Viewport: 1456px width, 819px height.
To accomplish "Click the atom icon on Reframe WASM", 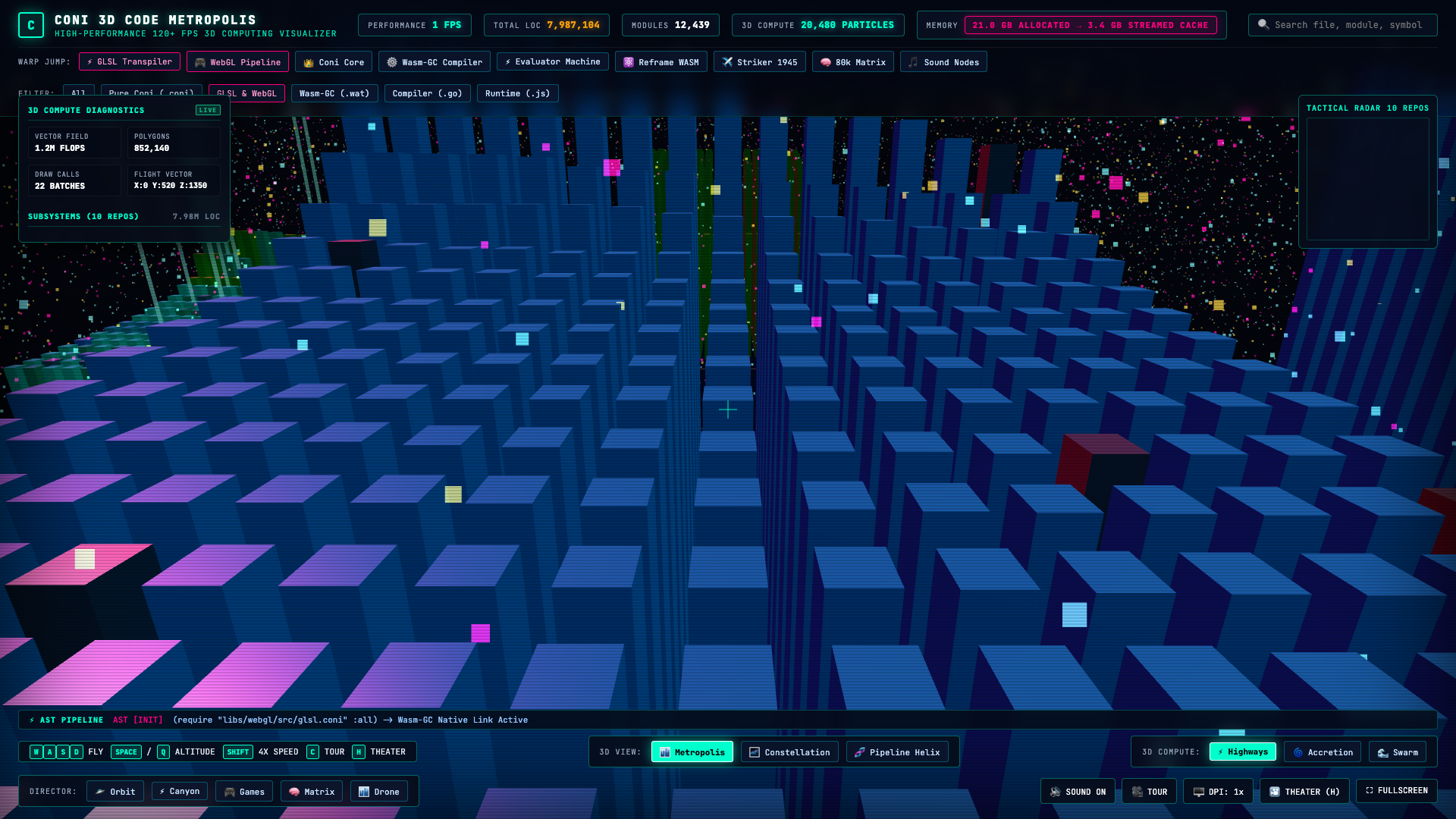I will tap(629, 62).
